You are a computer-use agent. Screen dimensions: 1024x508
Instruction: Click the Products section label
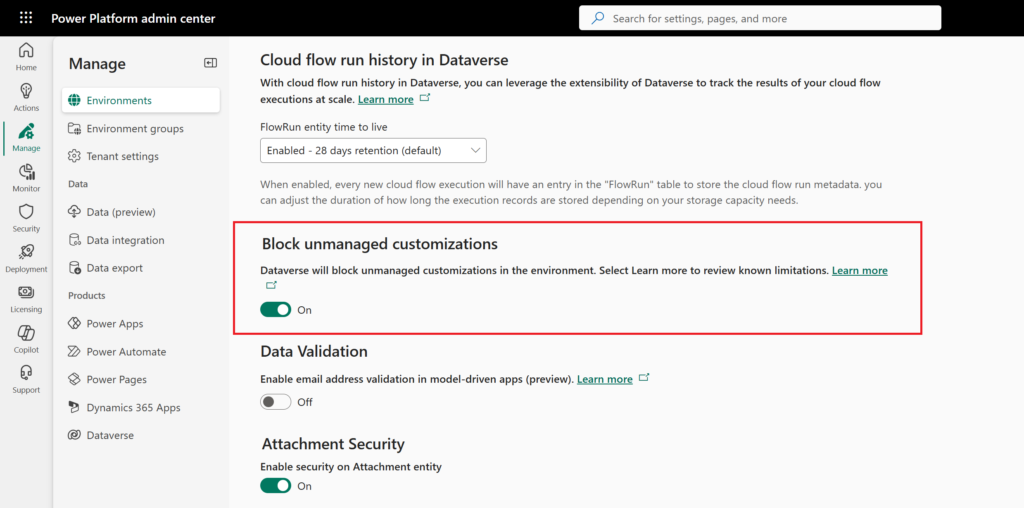(86, 296)
